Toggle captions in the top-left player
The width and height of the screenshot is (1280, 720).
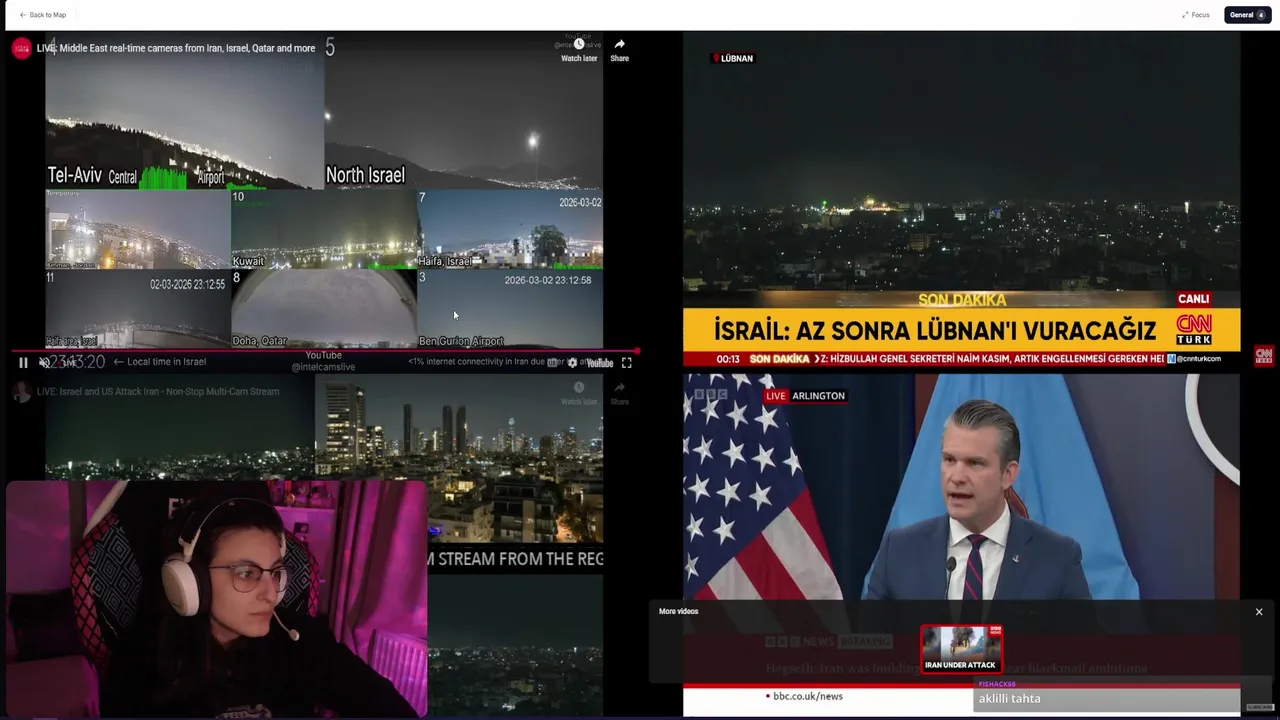tap(552, 363)
